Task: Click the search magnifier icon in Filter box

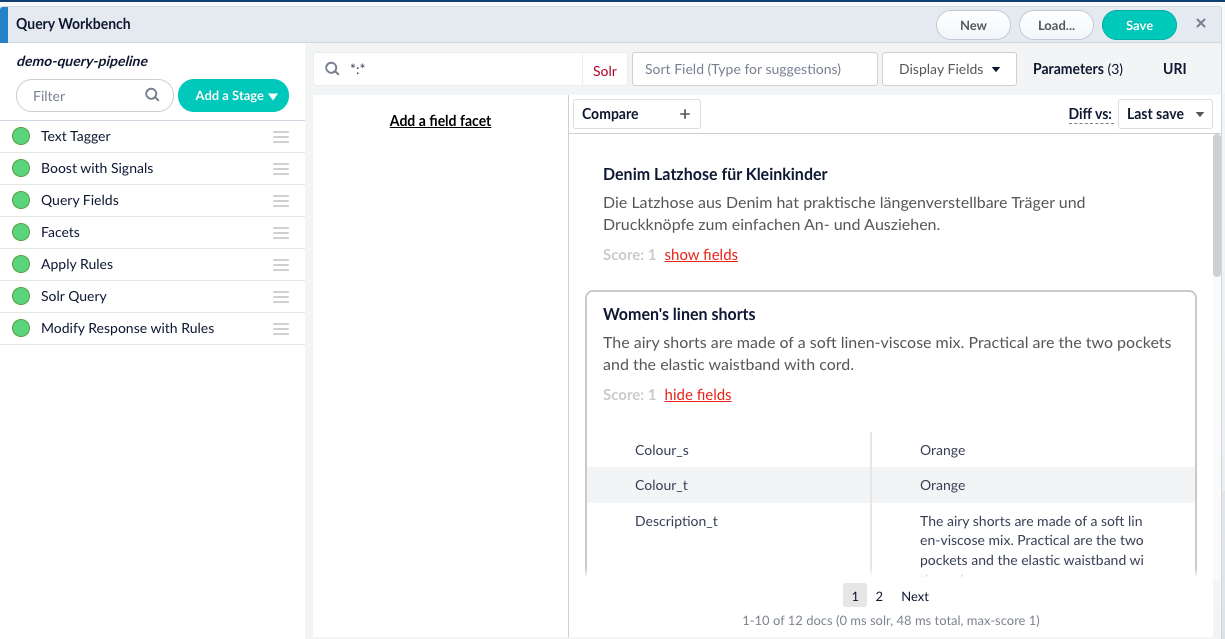Action: (x=152, y=95)
